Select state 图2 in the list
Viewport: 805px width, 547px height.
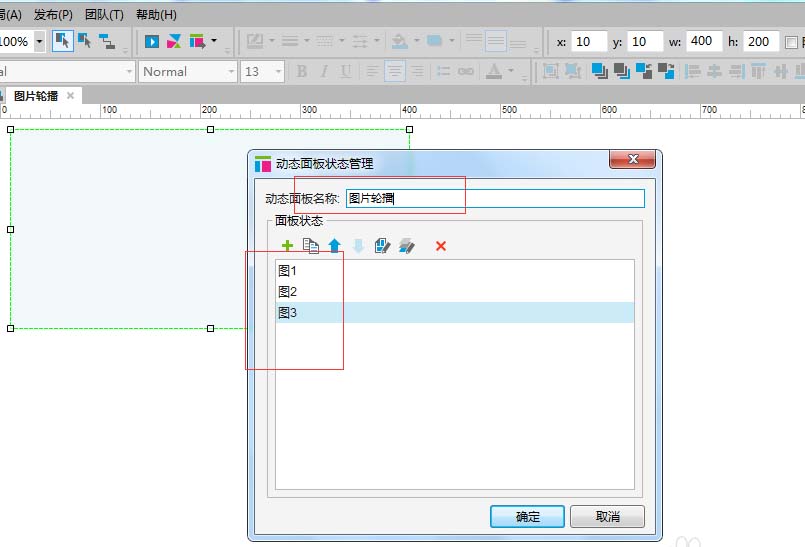pos(454,292)
